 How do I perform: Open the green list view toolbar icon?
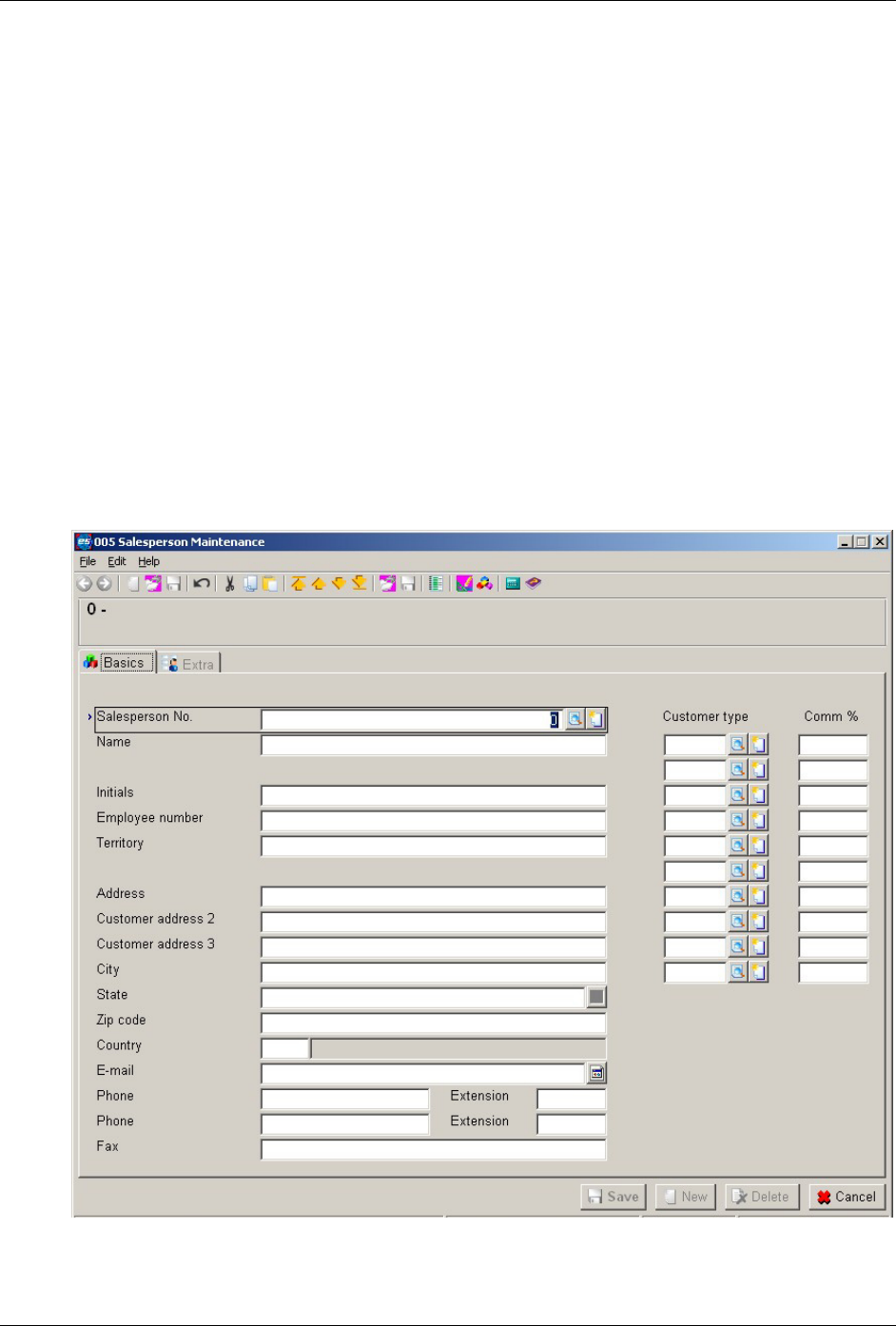pyautogui.click(x=436, y=584)
